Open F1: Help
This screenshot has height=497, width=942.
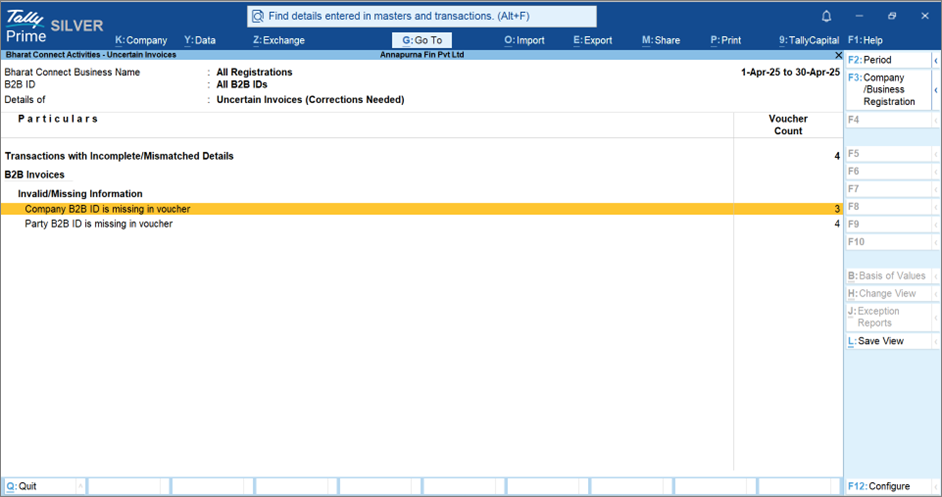[865, 40]
